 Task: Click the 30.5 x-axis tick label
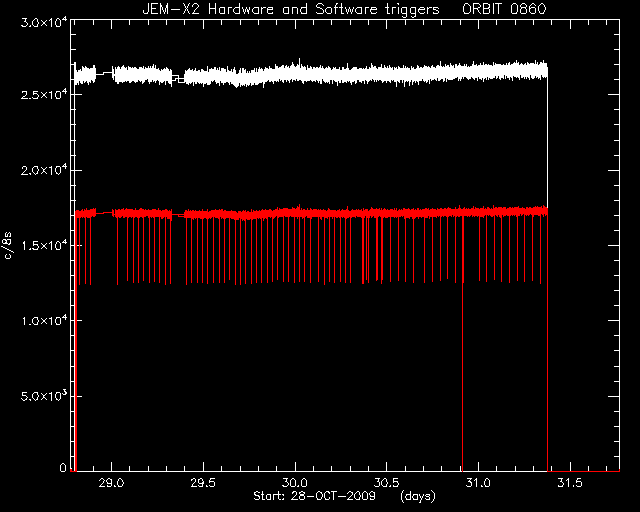point(386,483)
